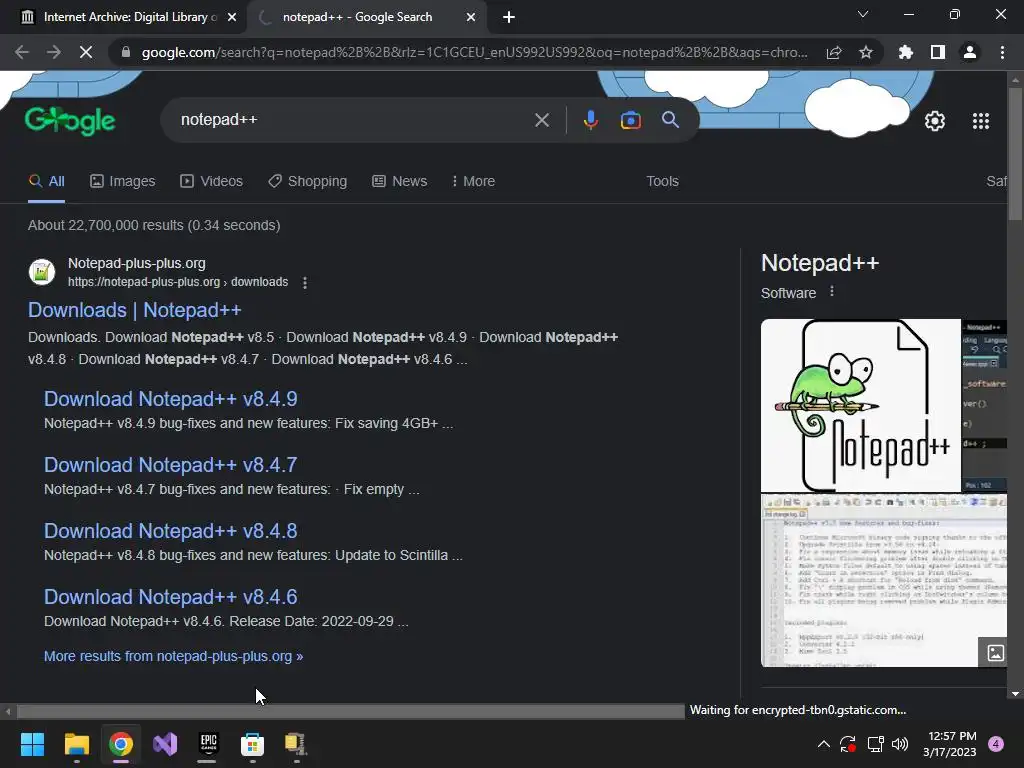1024x768 pixels.
Task: Stop page loading with X button
Action: tap(86, 52)
